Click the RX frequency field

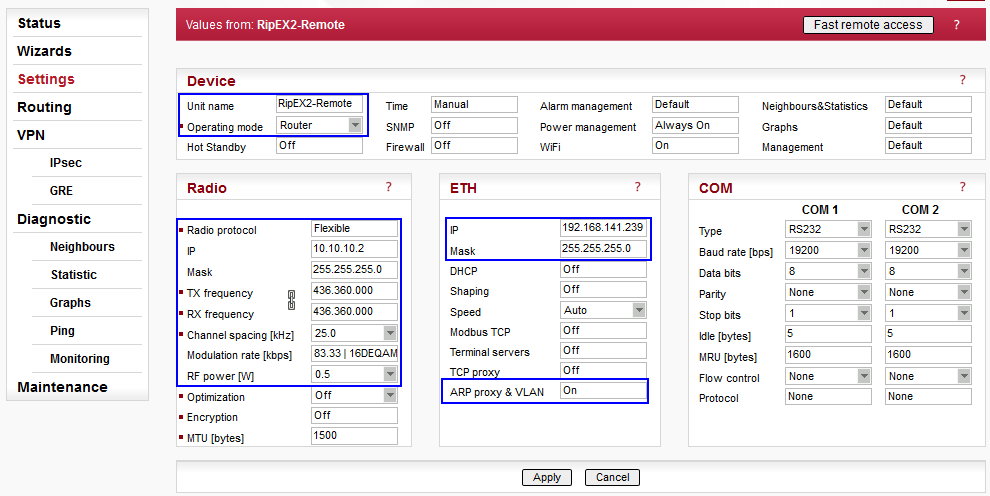(355, 312)
